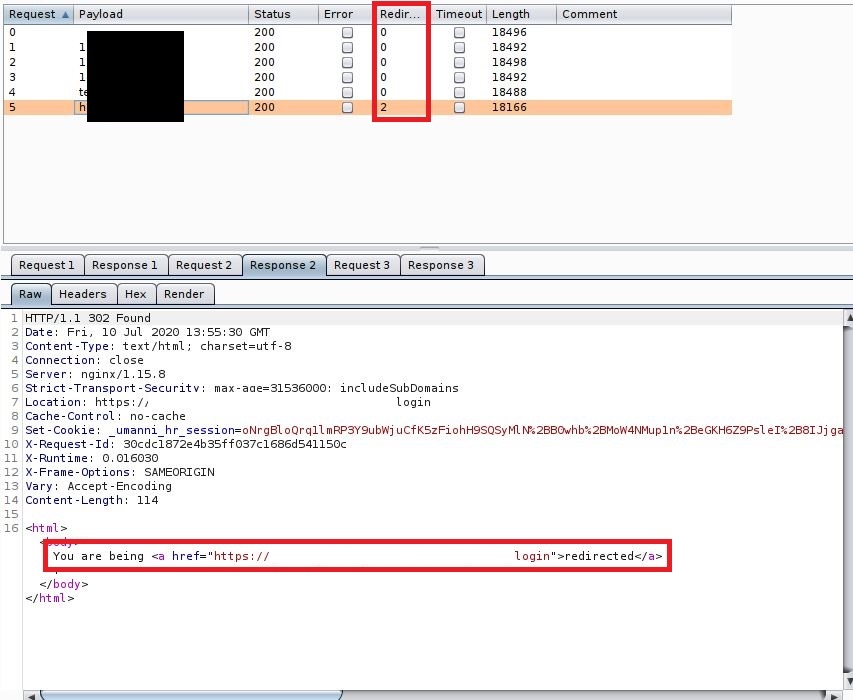Toggle Timeout checkbox in request 5 row
853x700 pixels.
pyautogui.click(x=459, y=107)
